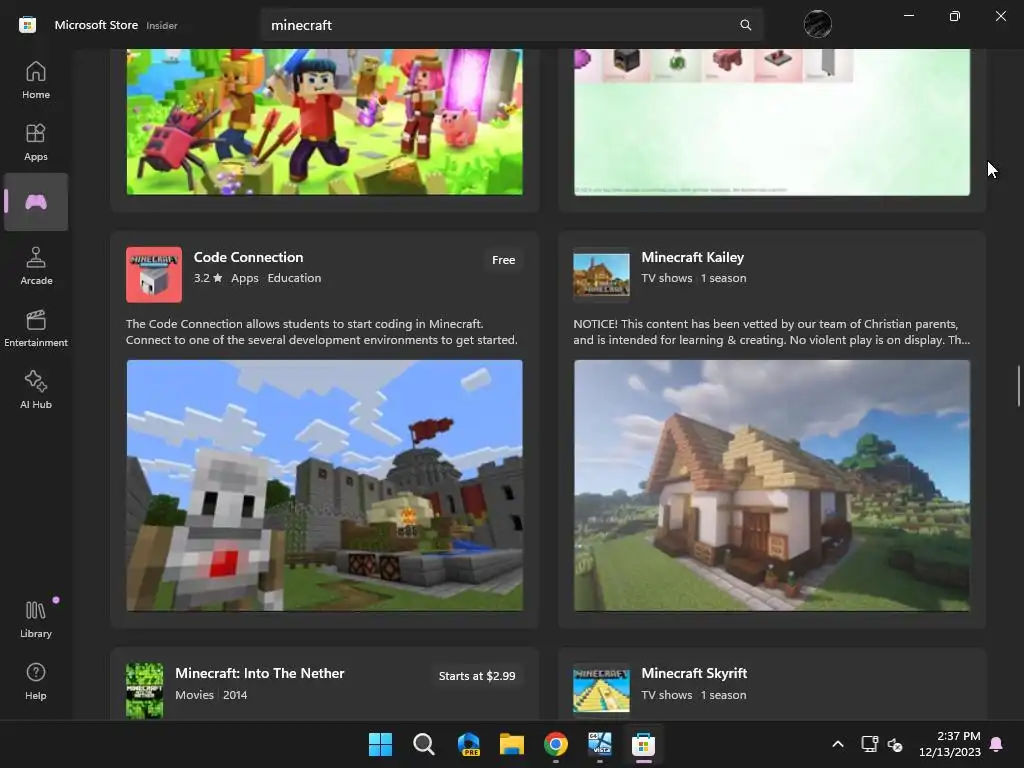Click Microsoft Store taskbar icon
Viewport: 1024px width, 768px height.
(x=643, y=744)
